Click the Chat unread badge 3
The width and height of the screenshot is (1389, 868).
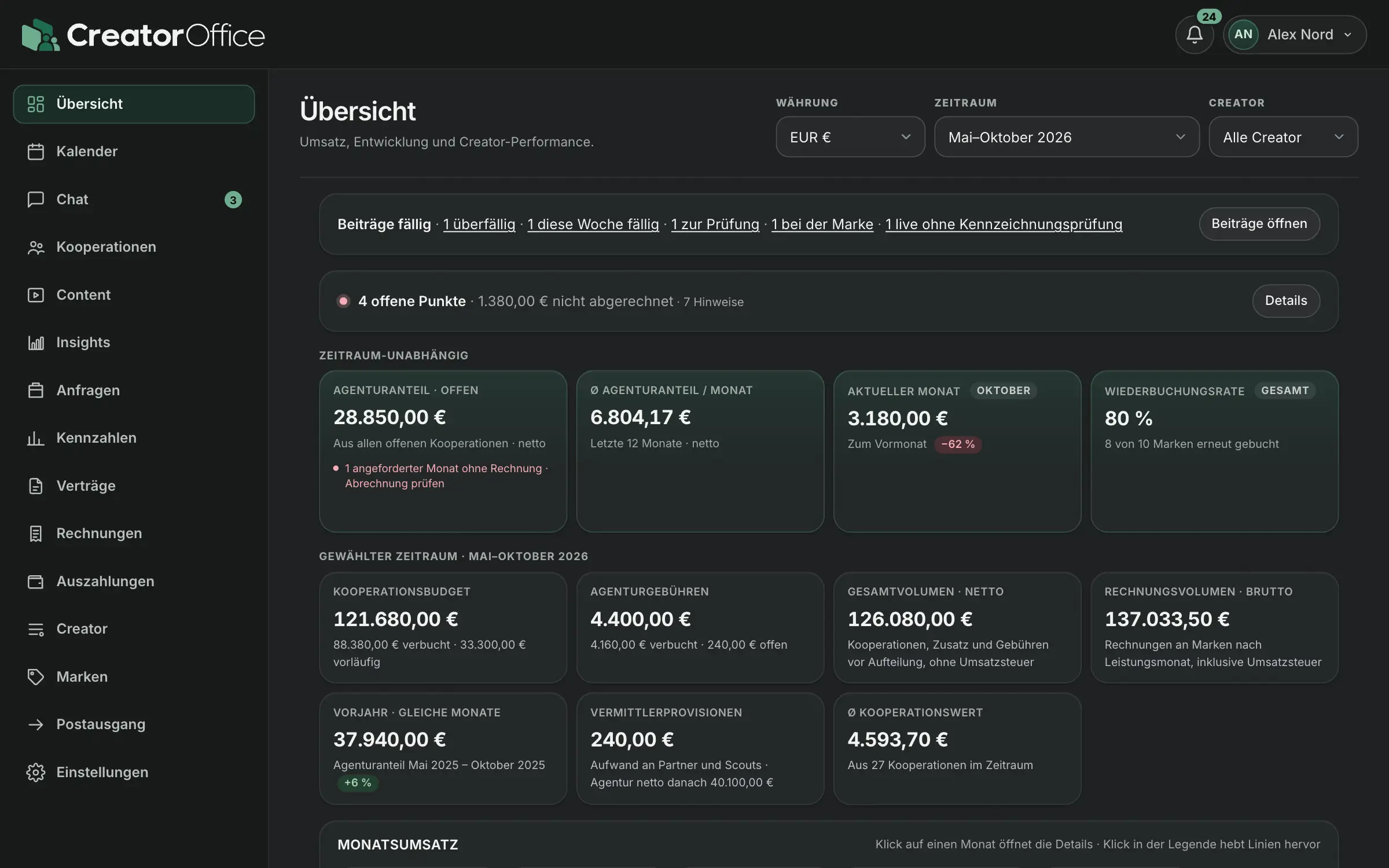(x=233, y=200)
